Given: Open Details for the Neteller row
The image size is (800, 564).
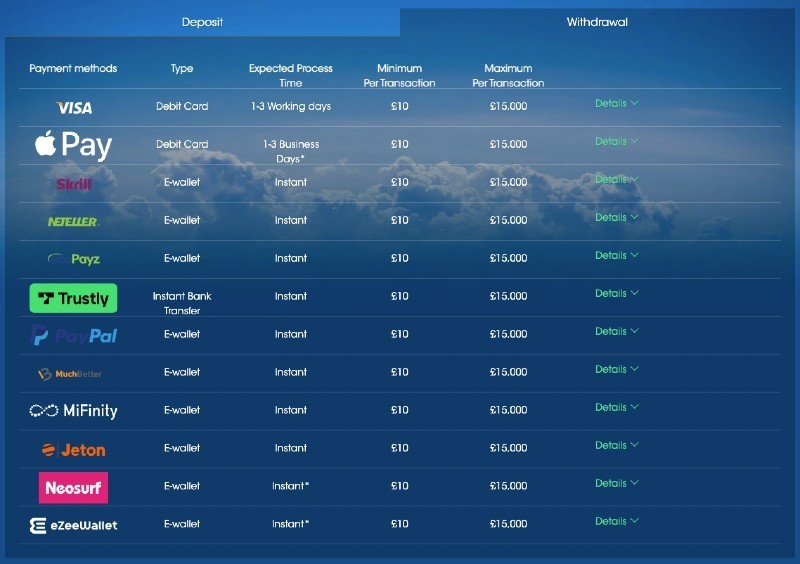Looking at the screenshot, I should 616,217.
